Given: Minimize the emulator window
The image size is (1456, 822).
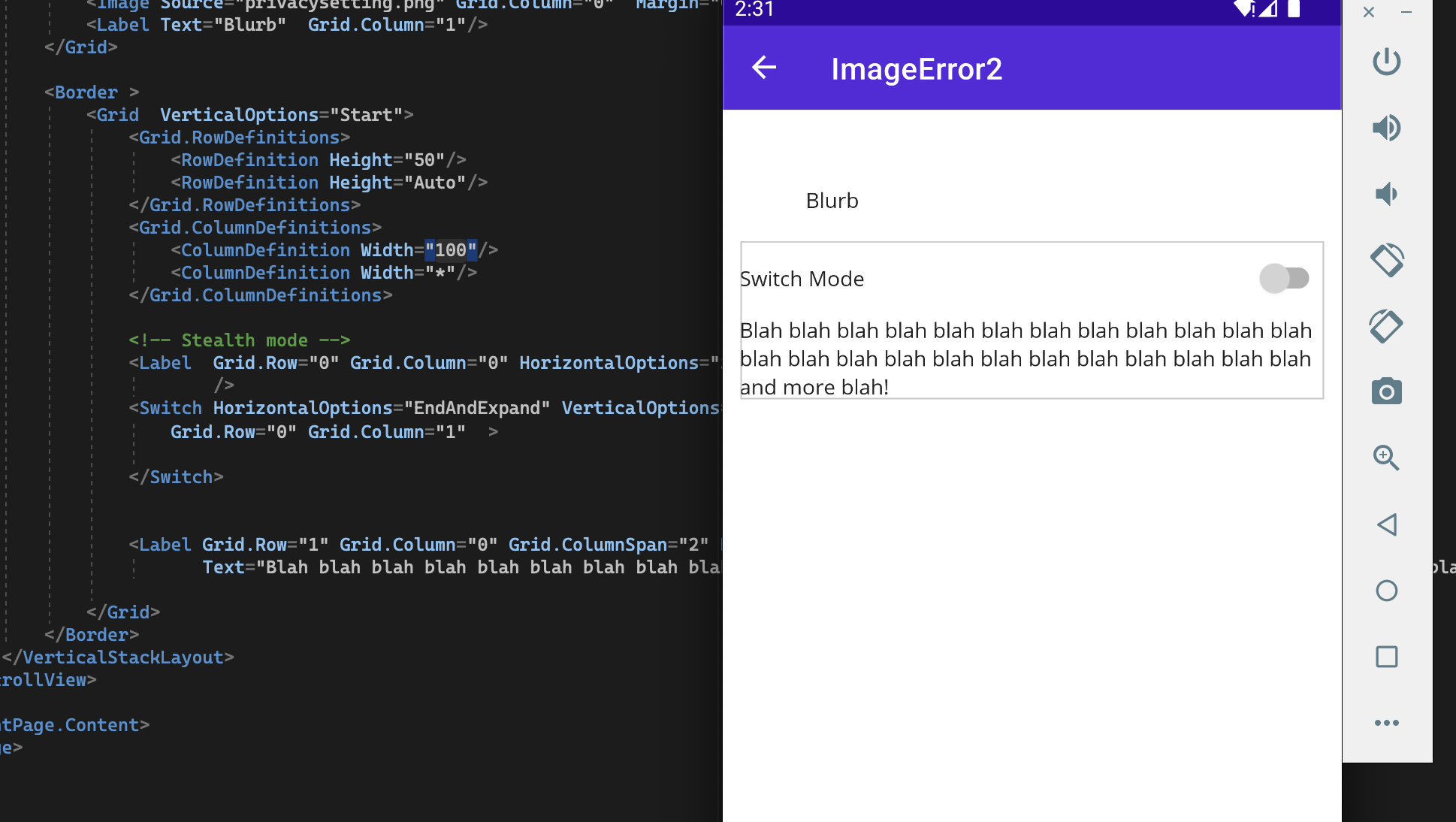Looking at the screenshot, I should tap(1406, 12).
